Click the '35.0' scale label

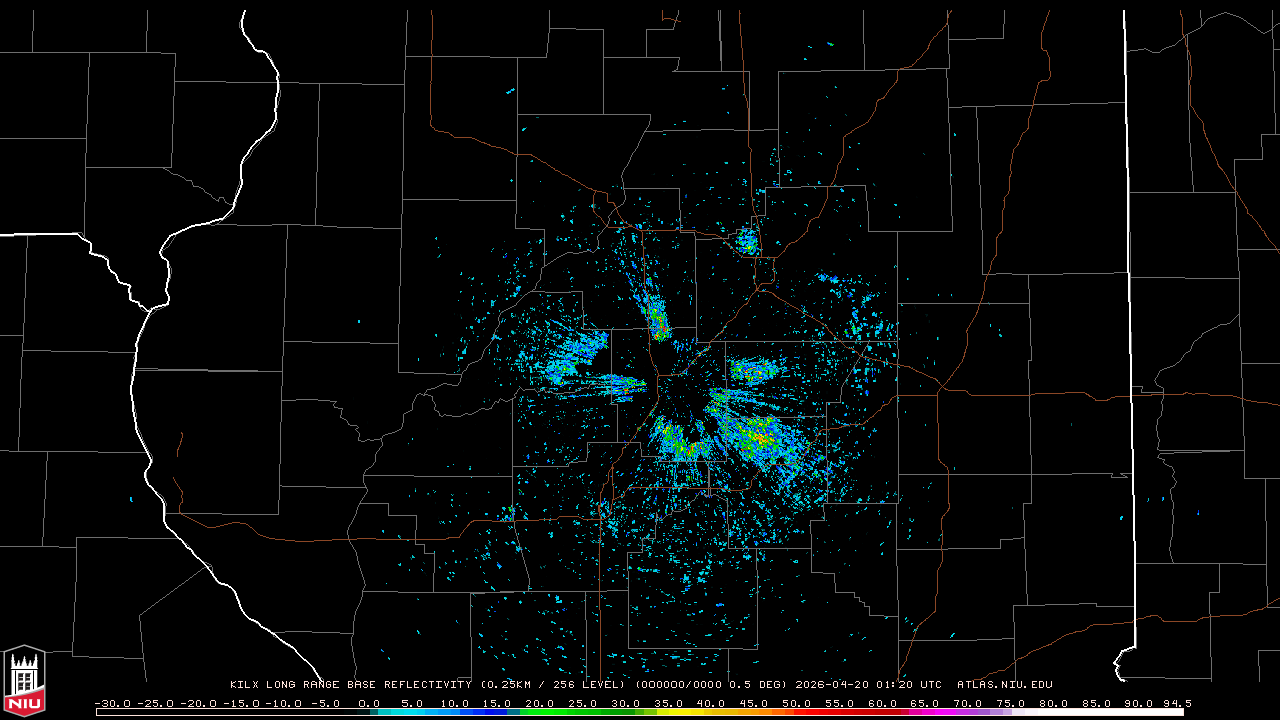click(x=669, y=703)
